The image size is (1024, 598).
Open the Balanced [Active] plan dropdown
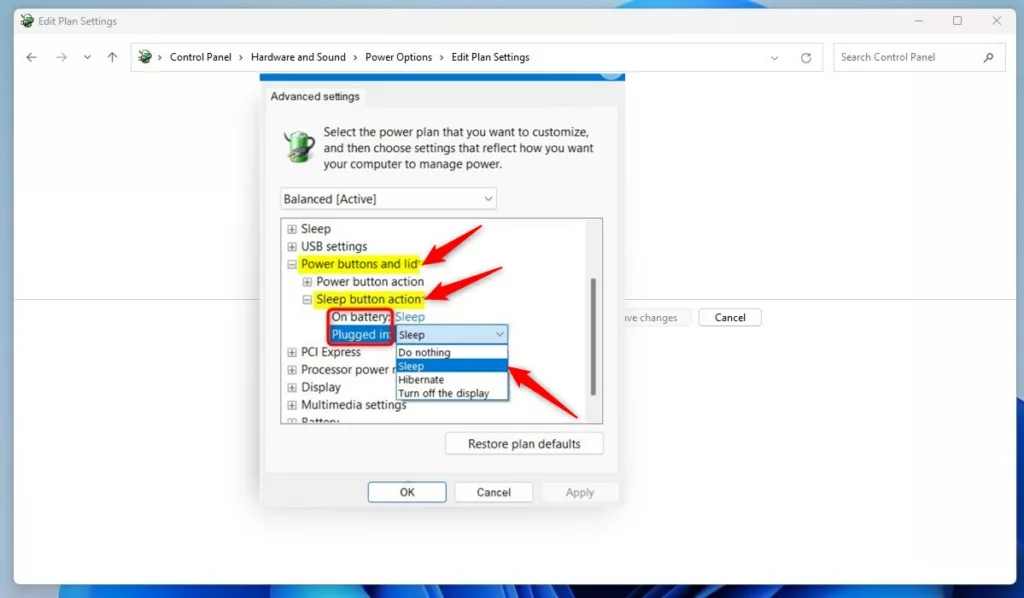389,199
